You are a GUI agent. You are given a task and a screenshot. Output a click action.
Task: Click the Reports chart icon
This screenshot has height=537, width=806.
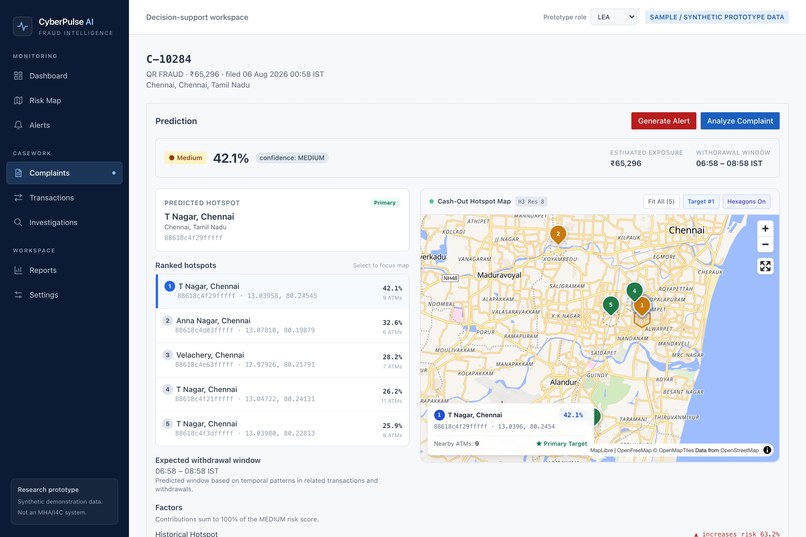(x=18, y=270)
